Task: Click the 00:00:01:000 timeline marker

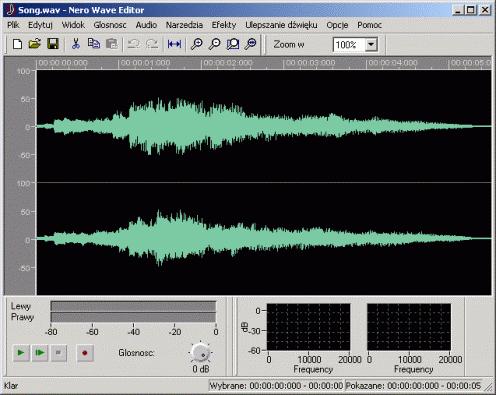Action: point(145,63)
